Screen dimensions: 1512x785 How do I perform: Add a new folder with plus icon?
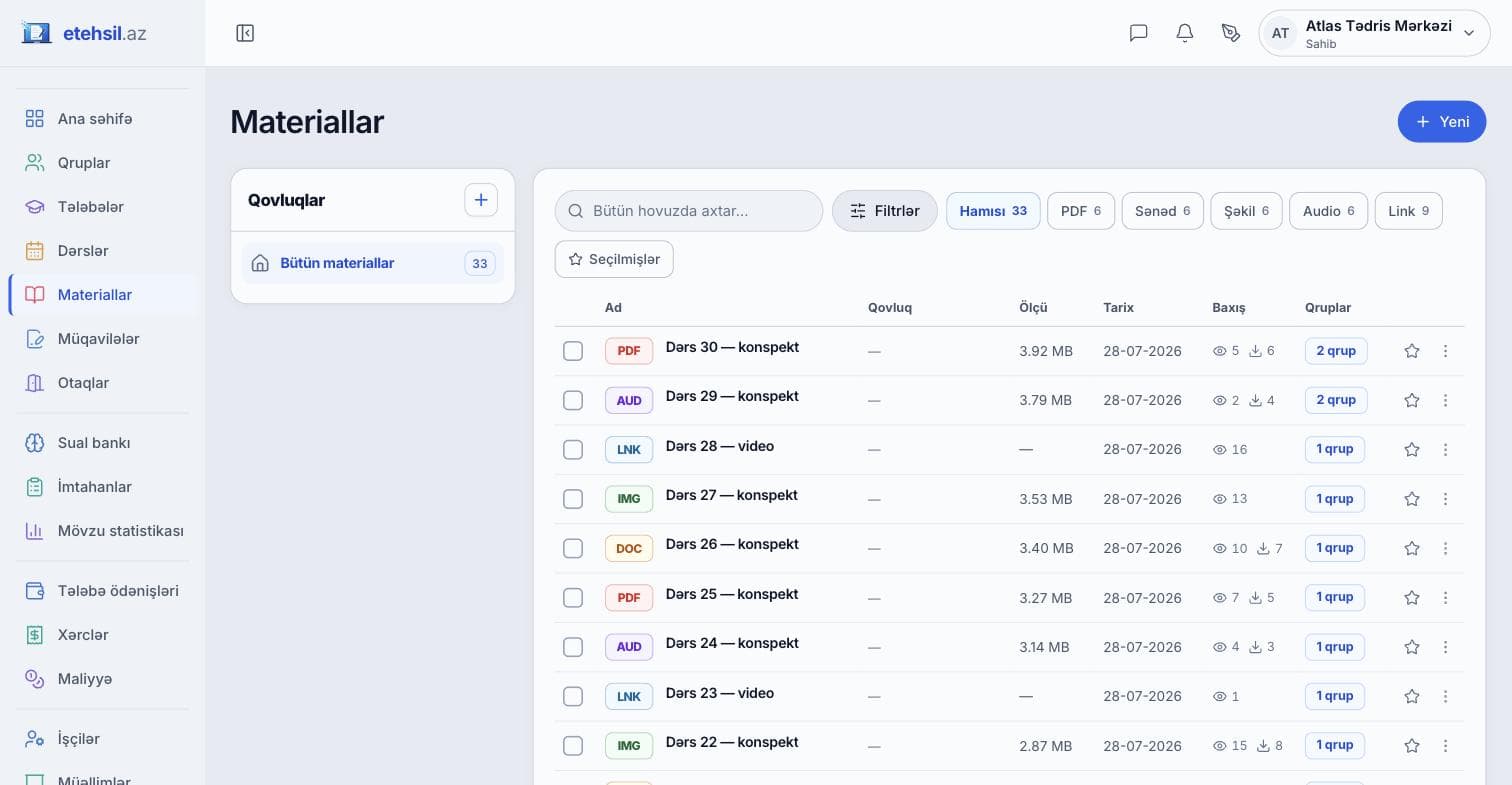tap(481, 200)
